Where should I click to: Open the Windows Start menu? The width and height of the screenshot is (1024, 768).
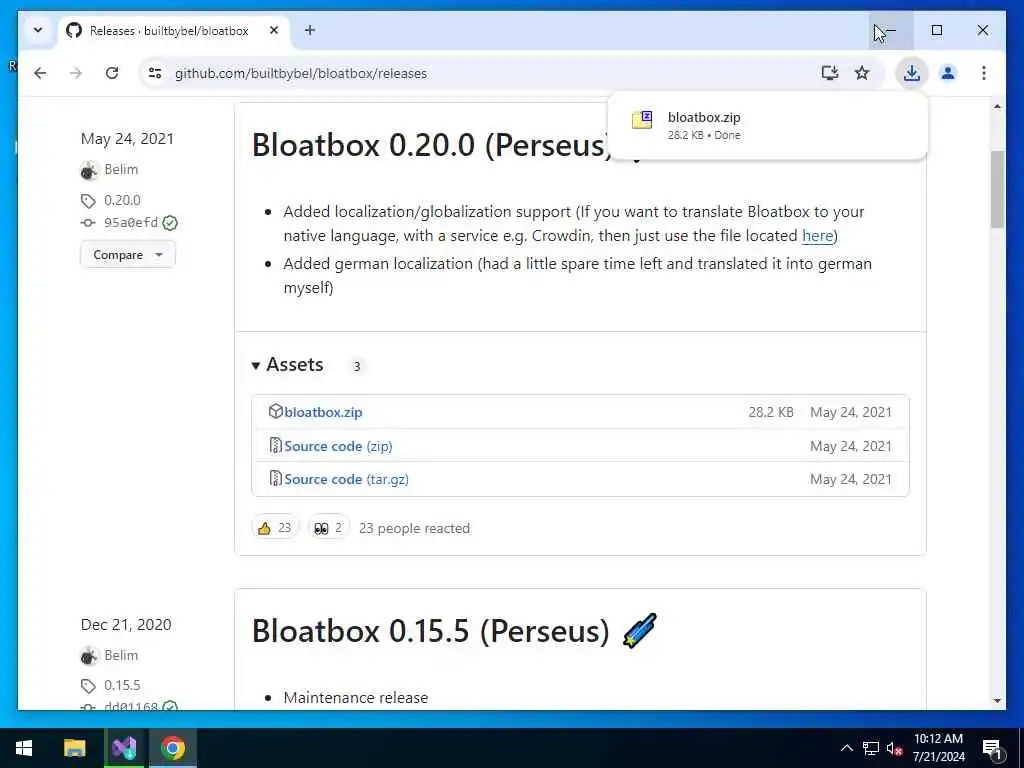click(24, 748)
